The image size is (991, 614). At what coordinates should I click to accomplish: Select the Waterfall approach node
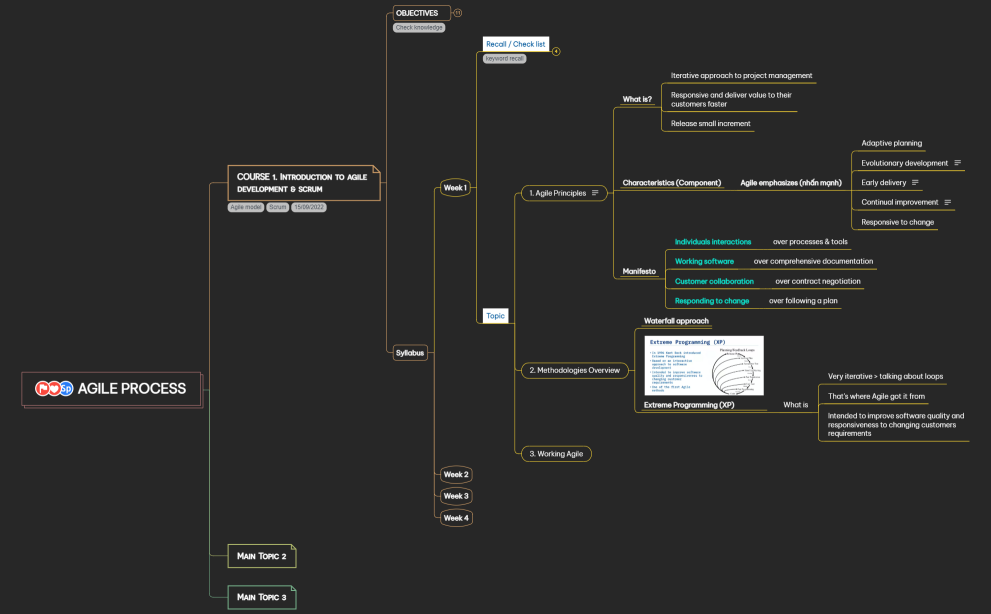[x=676, y=321]
